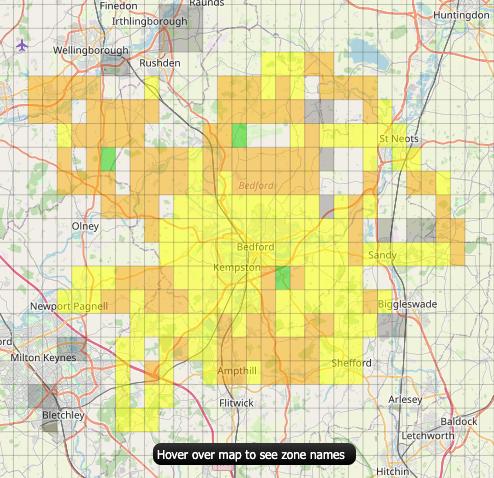This screenshot has width=494, height=478.
Task: Select the Kempston town label
Action: click(237, 267)
